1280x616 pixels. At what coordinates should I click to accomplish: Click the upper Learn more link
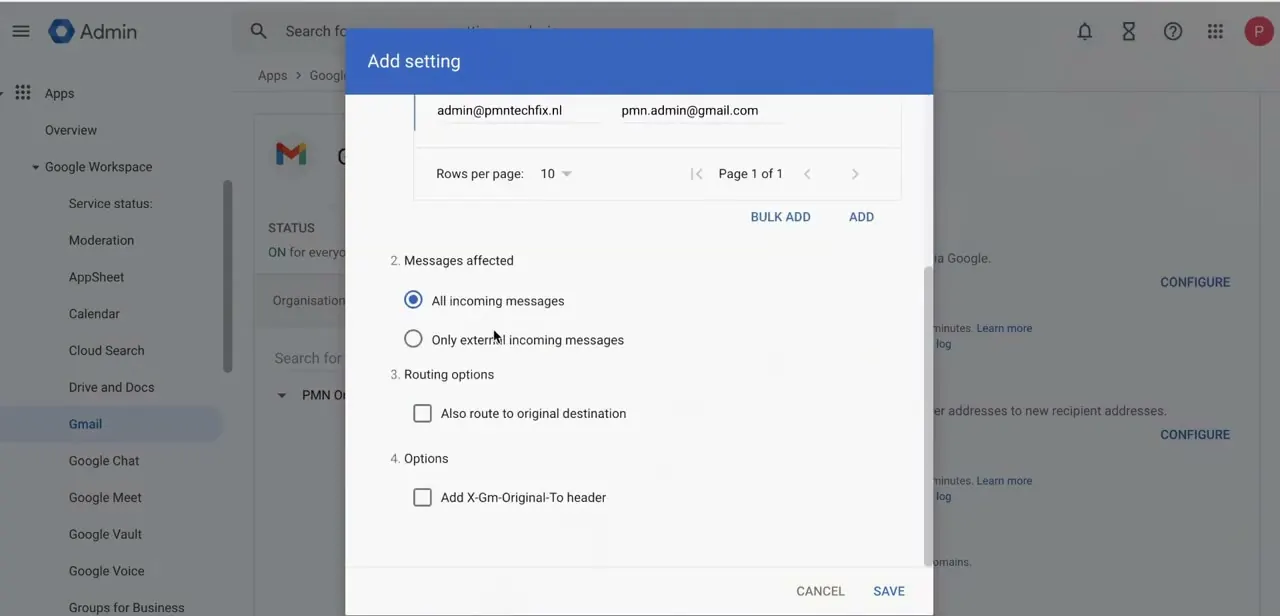pyautogui.click(x=1004, y=328)
